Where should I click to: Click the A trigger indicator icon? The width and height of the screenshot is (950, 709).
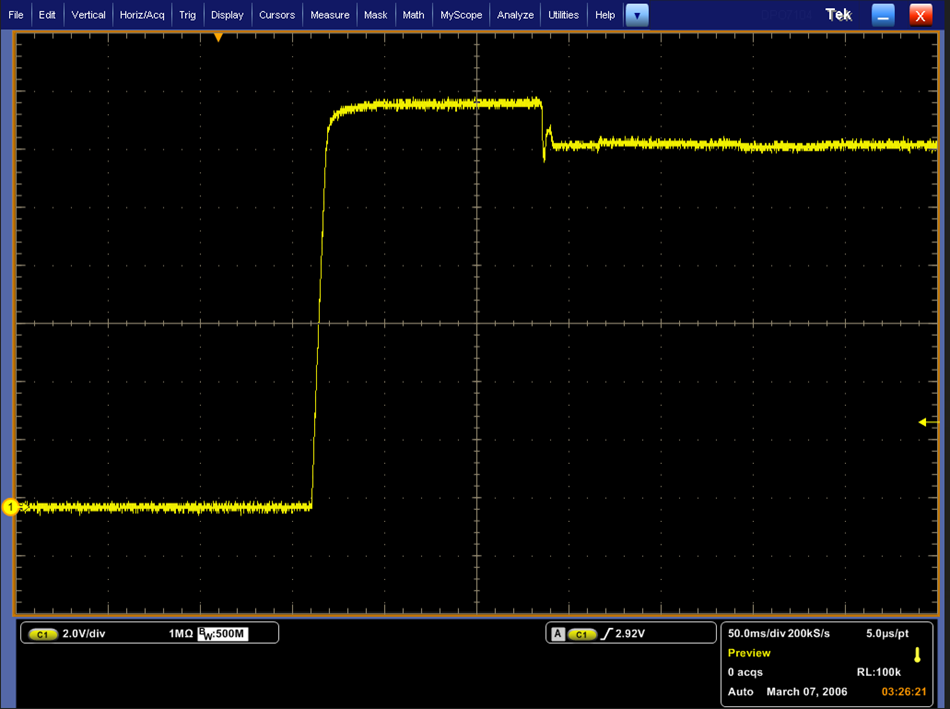coord(558,634)
